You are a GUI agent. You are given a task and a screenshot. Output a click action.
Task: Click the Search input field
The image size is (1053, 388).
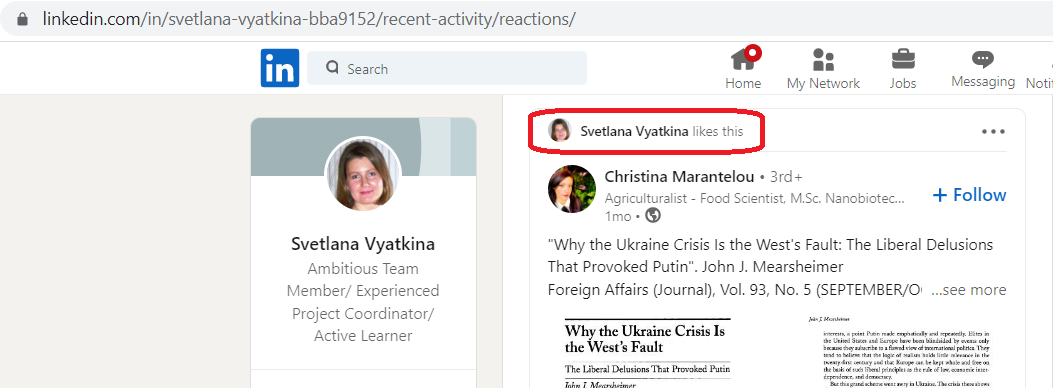(x=447, y=68)
